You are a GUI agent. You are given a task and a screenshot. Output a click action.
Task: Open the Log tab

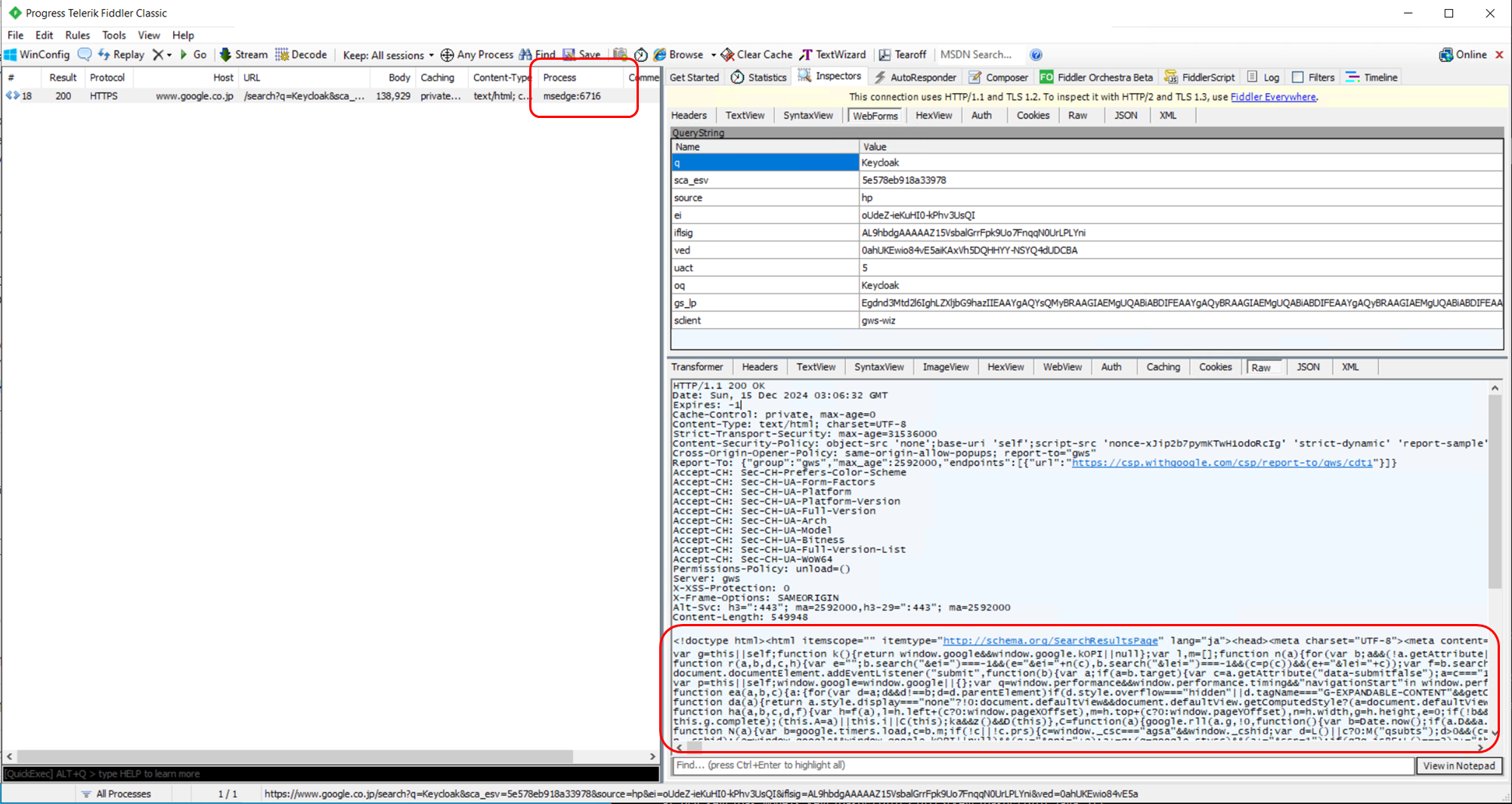[1263, 77]
